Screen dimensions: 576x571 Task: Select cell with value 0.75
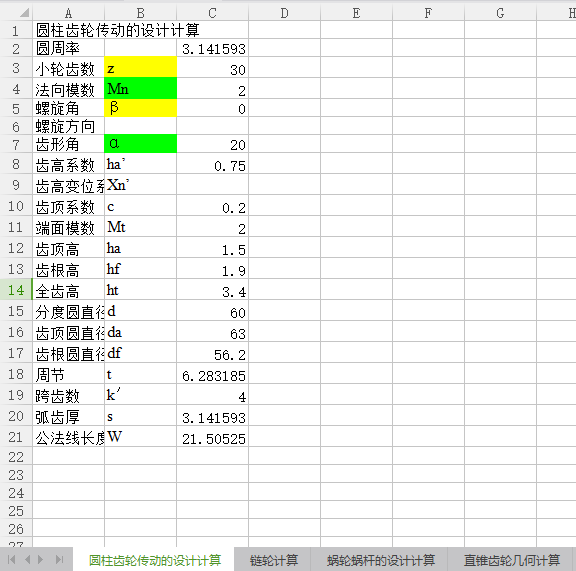[x=212, y=164]
